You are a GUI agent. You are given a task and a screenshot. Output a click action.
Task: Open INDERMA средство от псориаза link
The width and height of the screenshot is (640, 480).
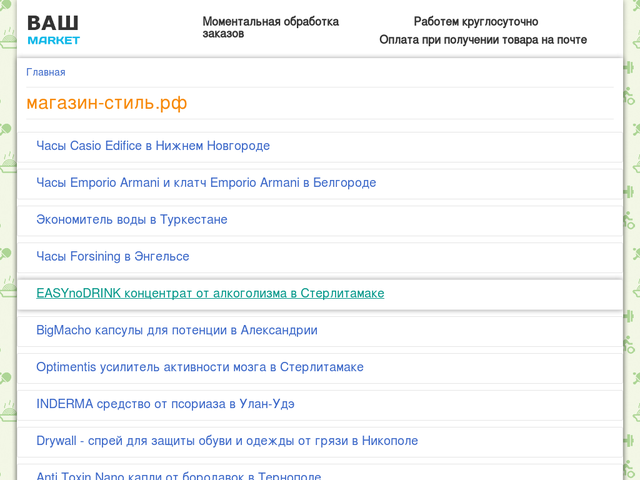(165, 404)
